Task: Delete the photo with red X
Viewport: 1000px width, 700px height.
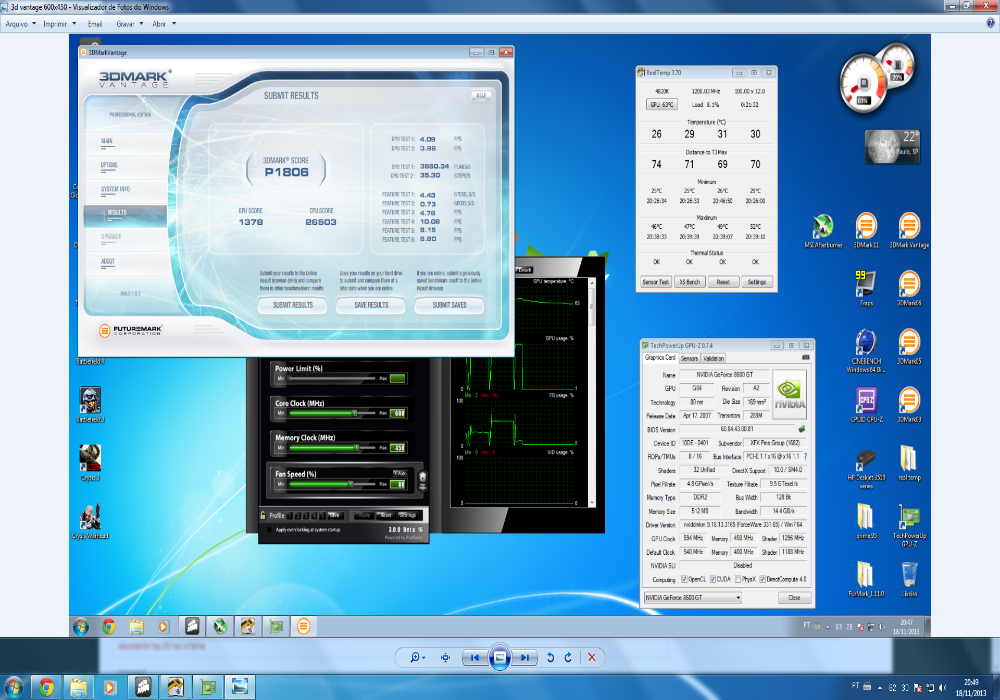Action: point(592,657)
